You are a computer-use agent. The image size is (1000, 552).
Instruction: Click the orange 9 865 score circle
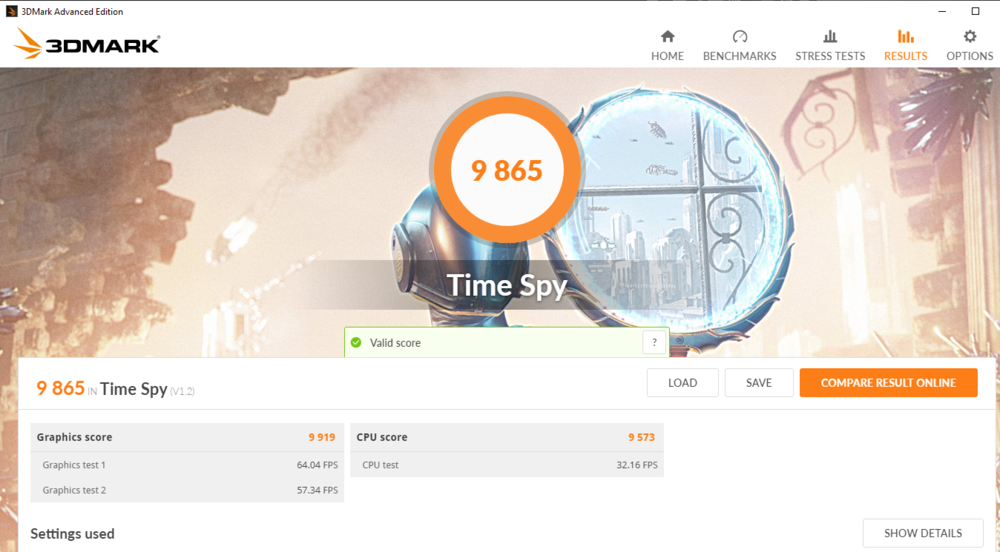point(506,170)
